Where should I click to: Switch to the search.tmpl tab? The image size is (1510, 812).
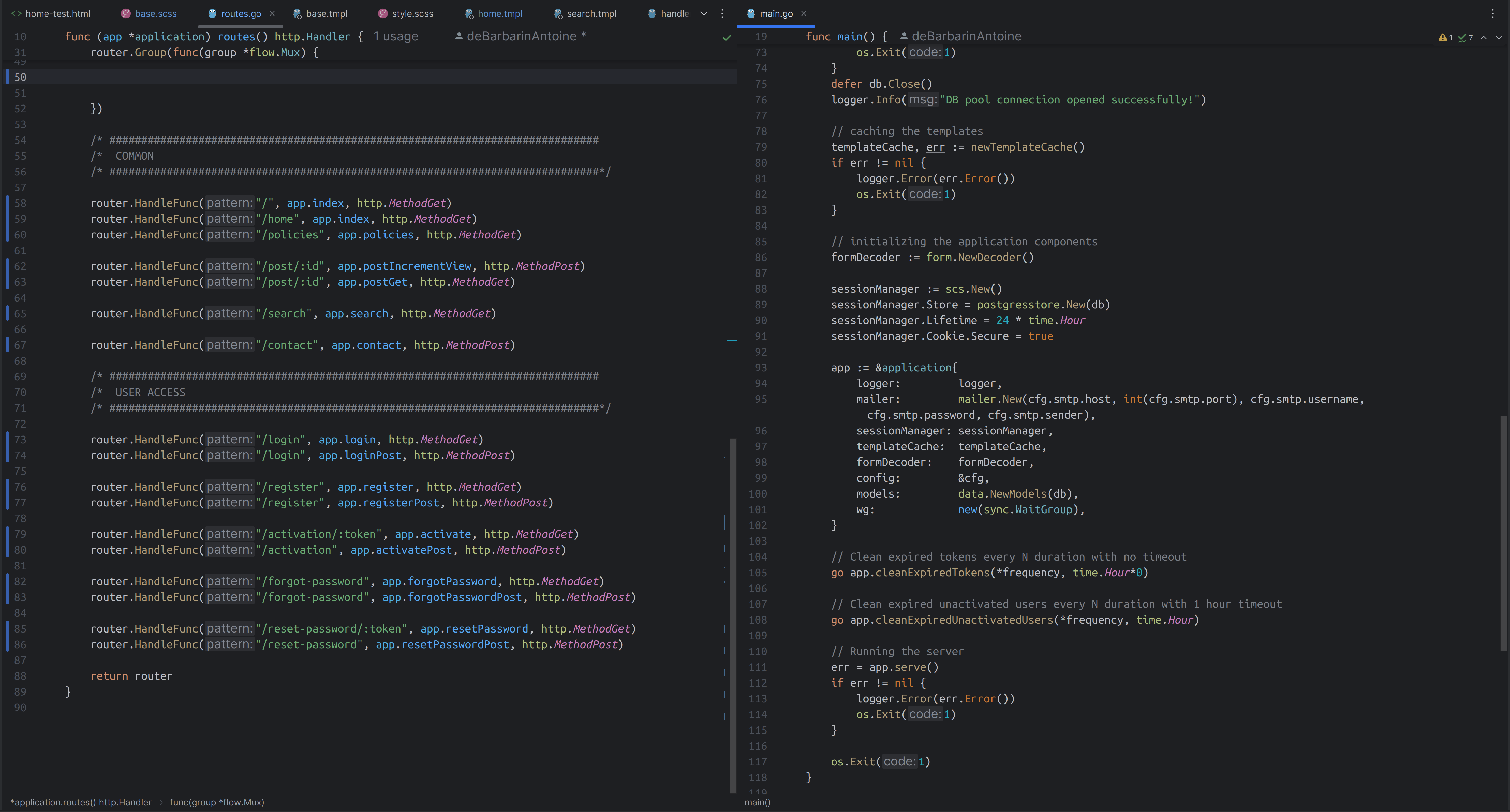tap(585, 13)
